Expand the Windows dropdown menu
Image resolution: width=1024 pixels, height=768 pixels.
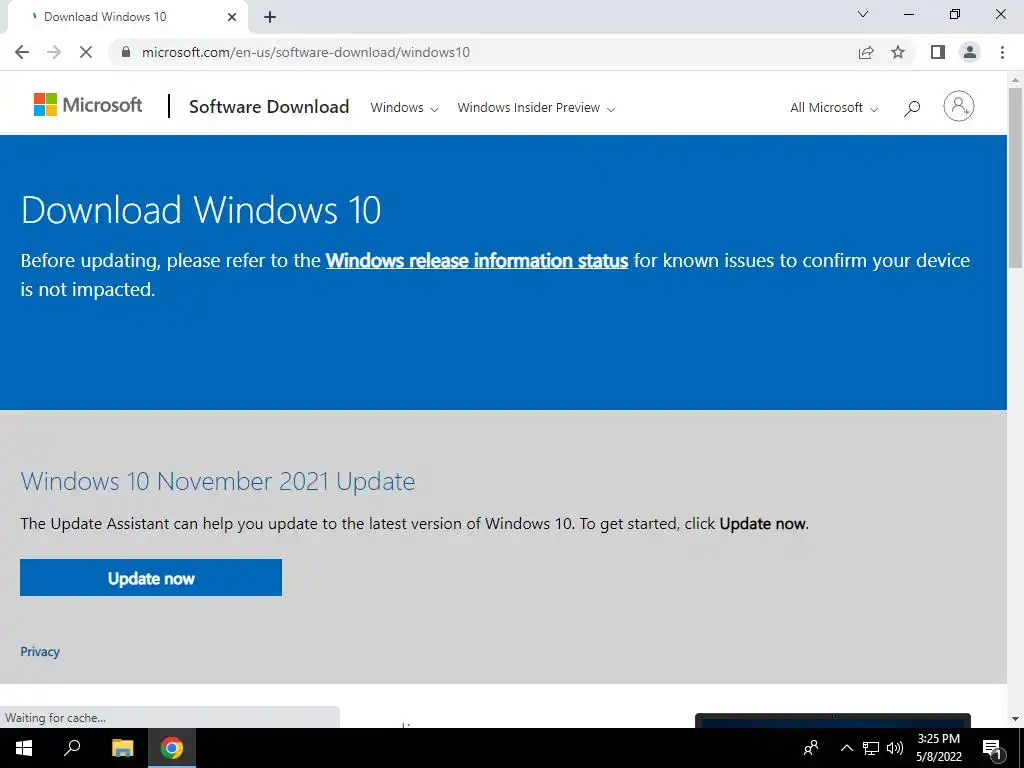[x=404, y=108]
